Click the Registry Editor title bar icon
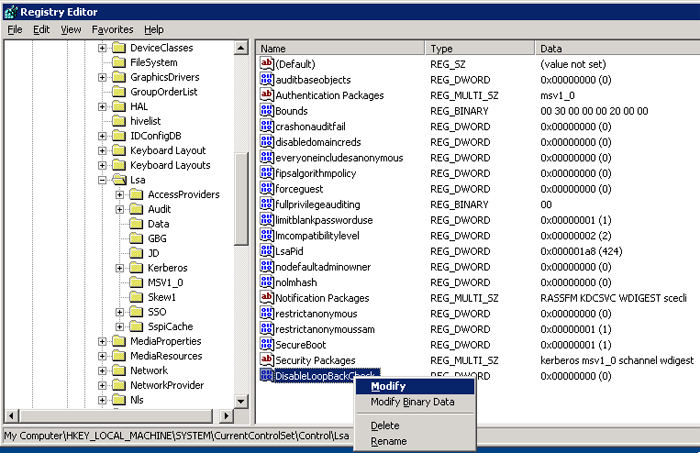Screen dimensions: 700x453 click(x=11, y=12)
